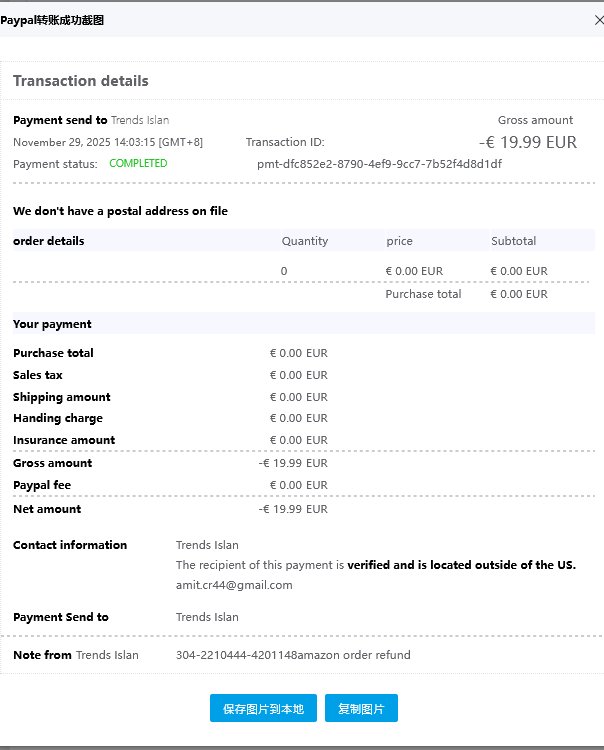
Task: Click the order details column header
Action: 49,241
